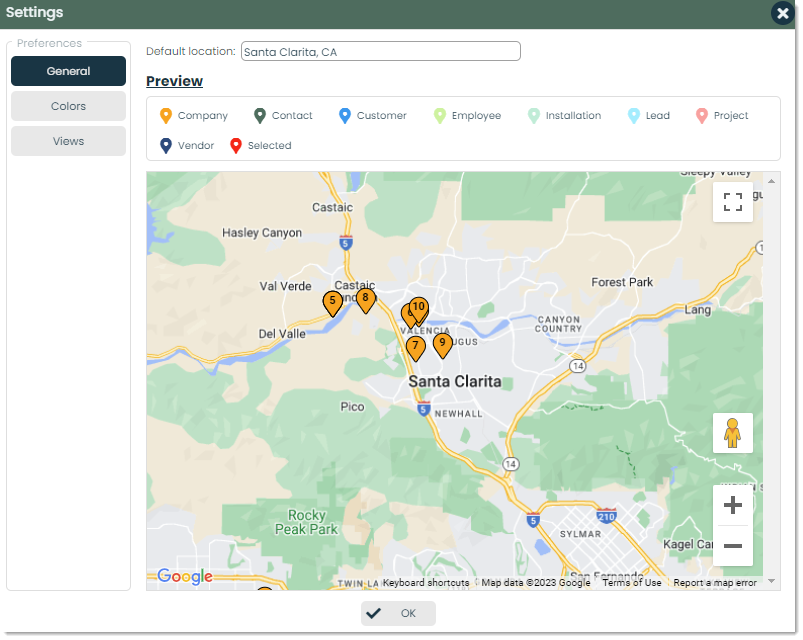This screenshot has width=803, height=640.
Task: Click the map scrollbar down arrow
Action: pyautogui.click(x=771, y=582)
